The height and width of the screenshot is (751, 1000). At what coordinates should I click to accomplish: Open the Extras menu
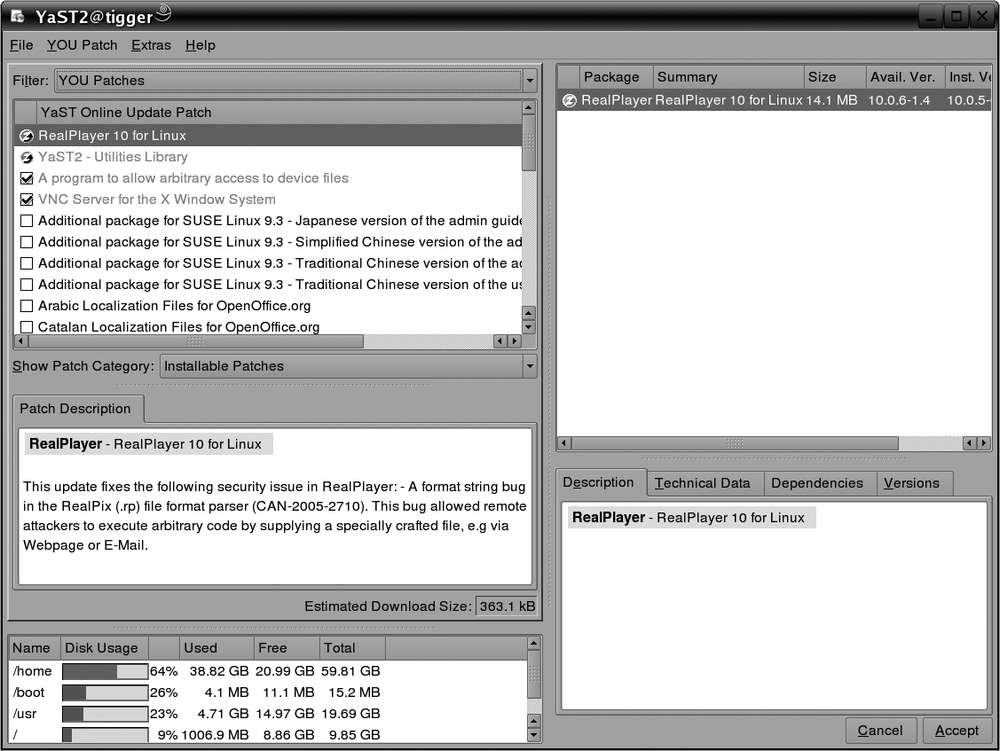click(x=151, y=45)
